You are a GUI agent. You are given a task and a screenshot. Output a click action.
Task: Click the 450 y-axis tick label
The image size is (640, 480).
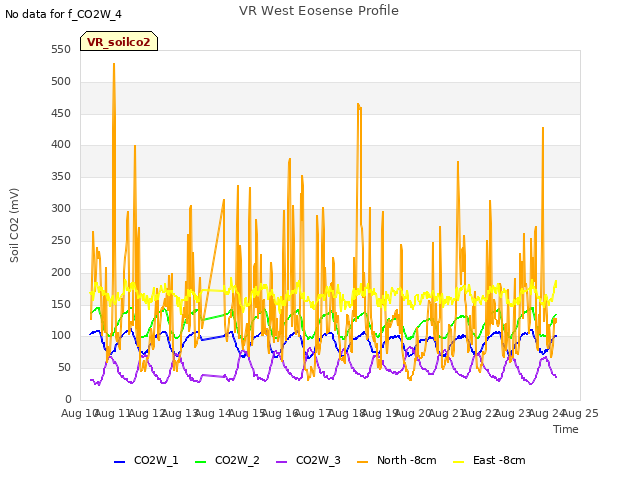point(61,113)
